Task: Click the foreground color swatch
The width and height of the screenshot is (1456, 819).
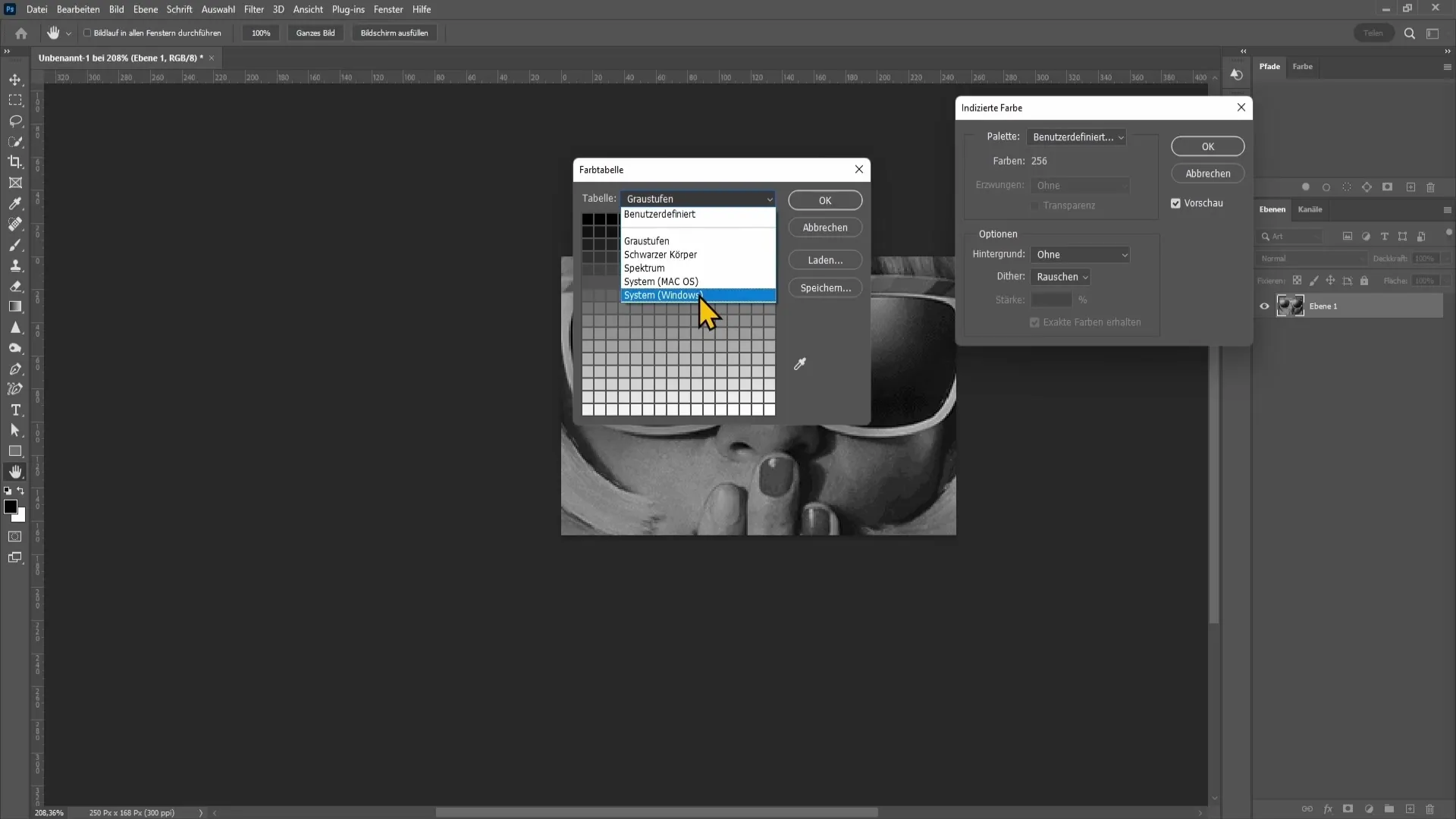Action: pyautogui.click(x=10, y=507)
